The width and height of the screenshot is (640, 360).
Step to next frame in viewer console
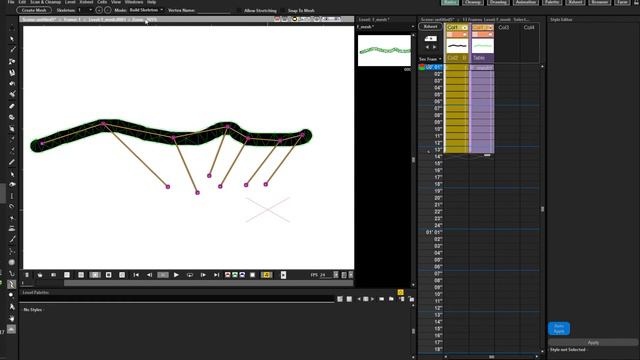(203, 275)
